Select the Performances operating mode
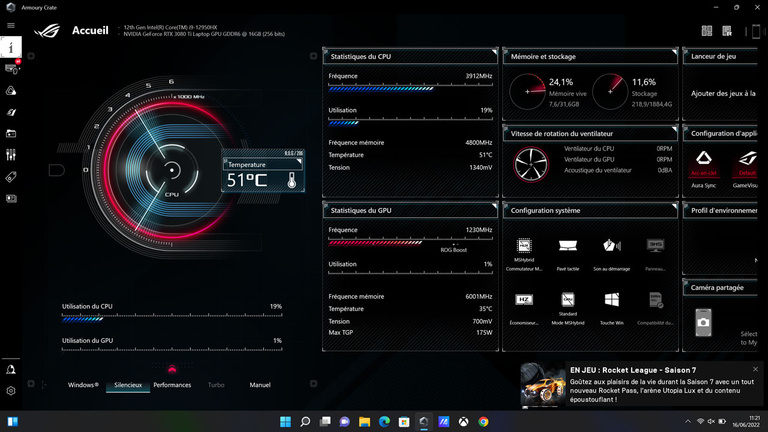768x432 pixels. [172, 385]
